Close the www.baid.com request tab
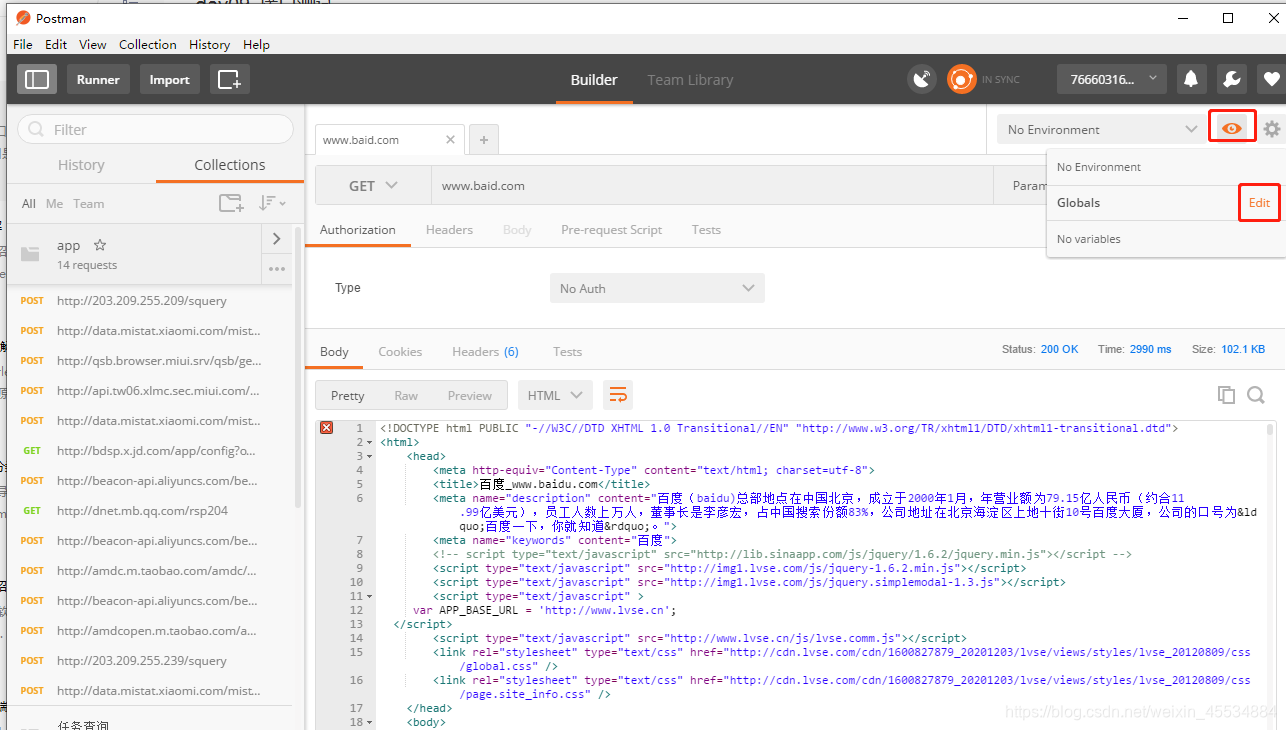Screen dimensions: 1286x730 [x=451, y=140]
